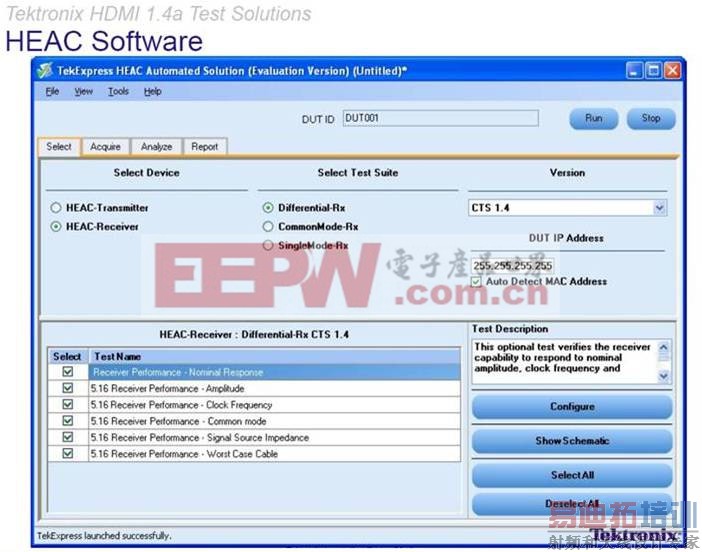This screenshot has height=552, width=702.
Task: Switch to the Report tab
Action: pyautogui.click(x=205, y=147)
